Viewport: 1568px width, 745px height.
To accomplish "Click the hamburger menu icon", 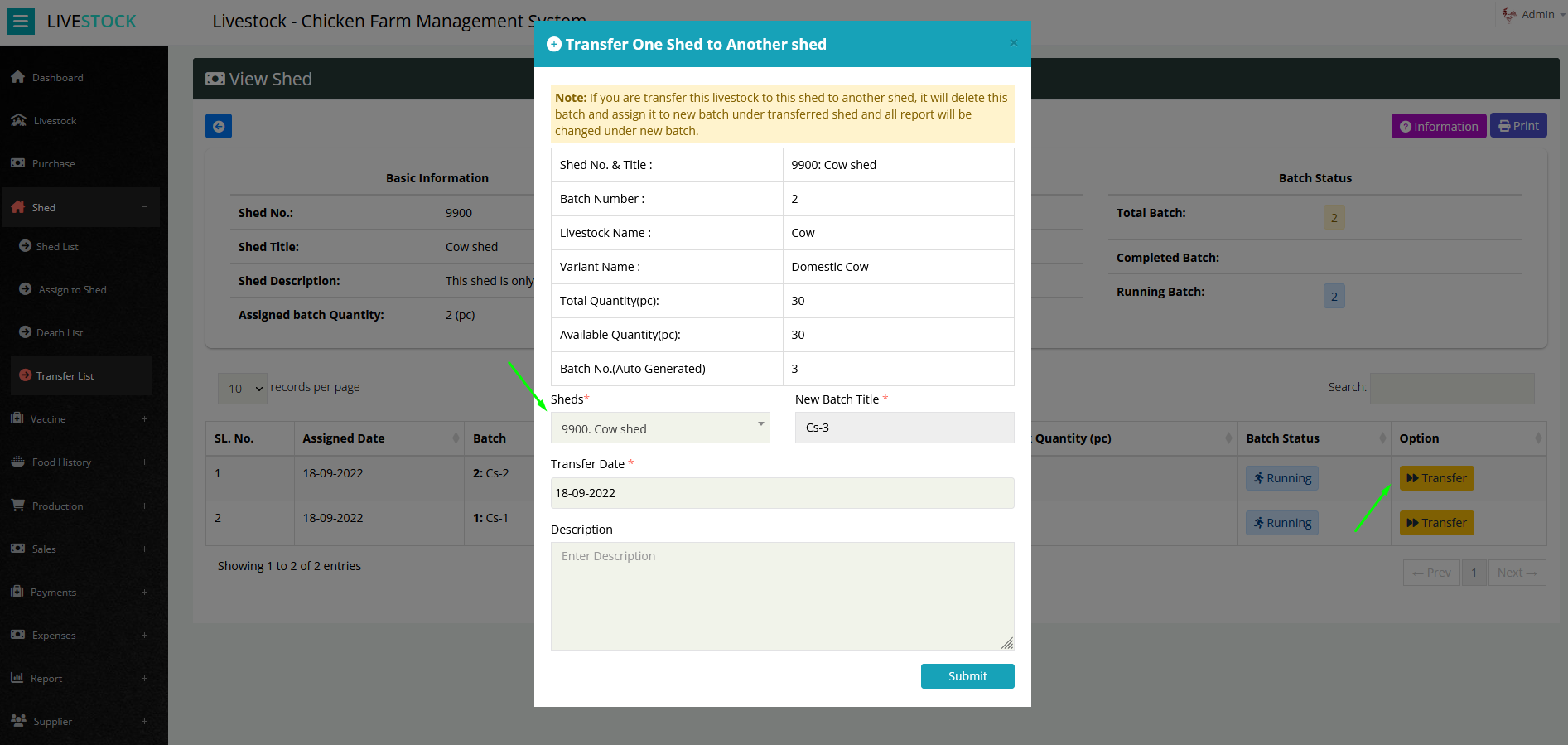I will tap(21, 22).
